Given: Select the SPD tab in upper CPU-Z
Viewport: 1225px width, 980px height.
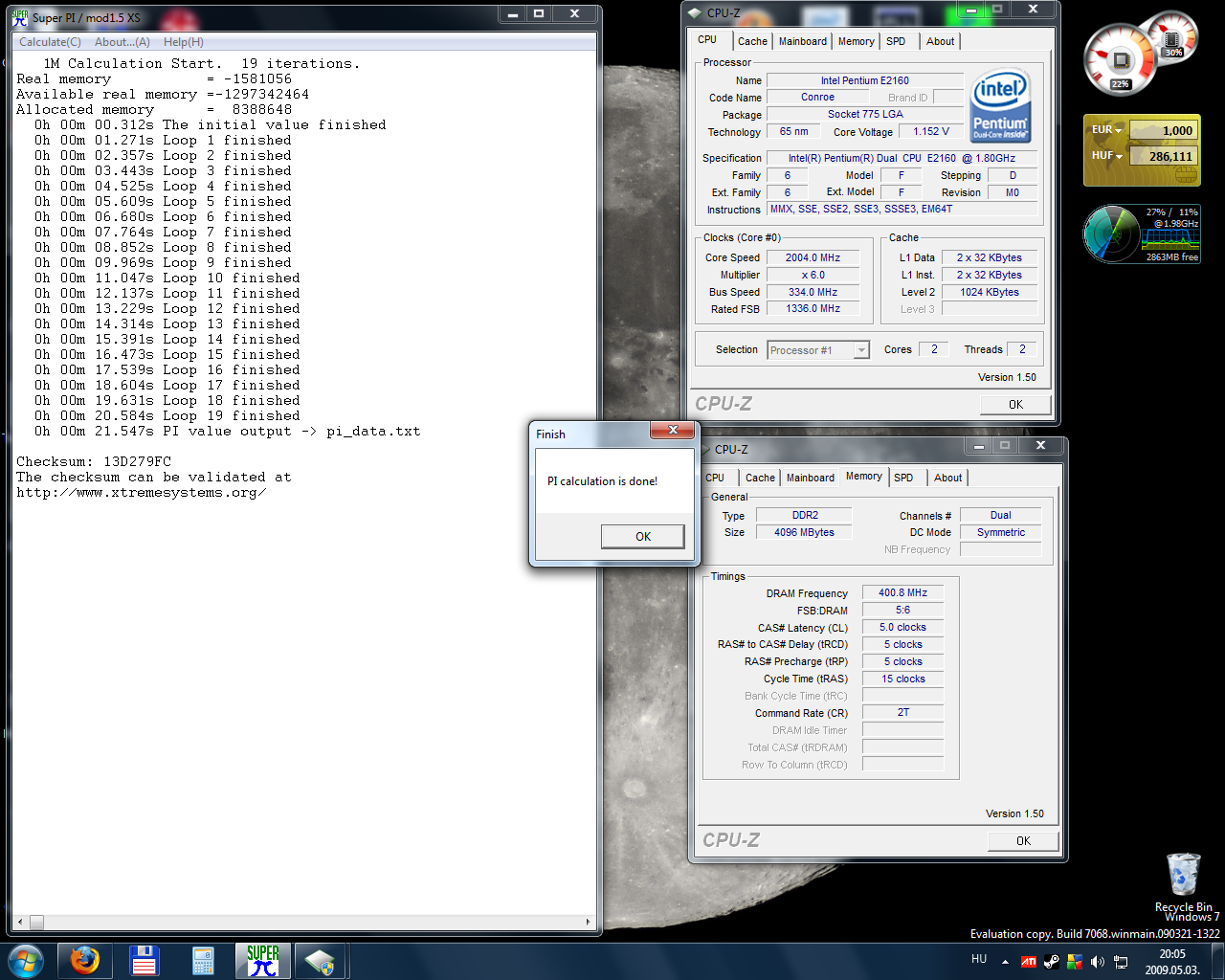Looking at the screenshot, I should [896, 41].
